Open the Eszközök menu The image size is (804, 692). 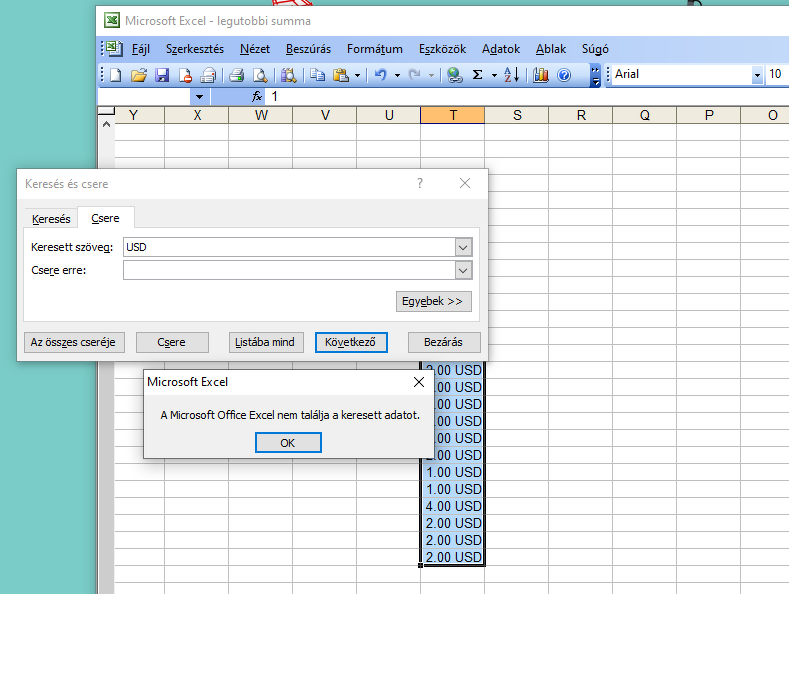coord(443,49)
